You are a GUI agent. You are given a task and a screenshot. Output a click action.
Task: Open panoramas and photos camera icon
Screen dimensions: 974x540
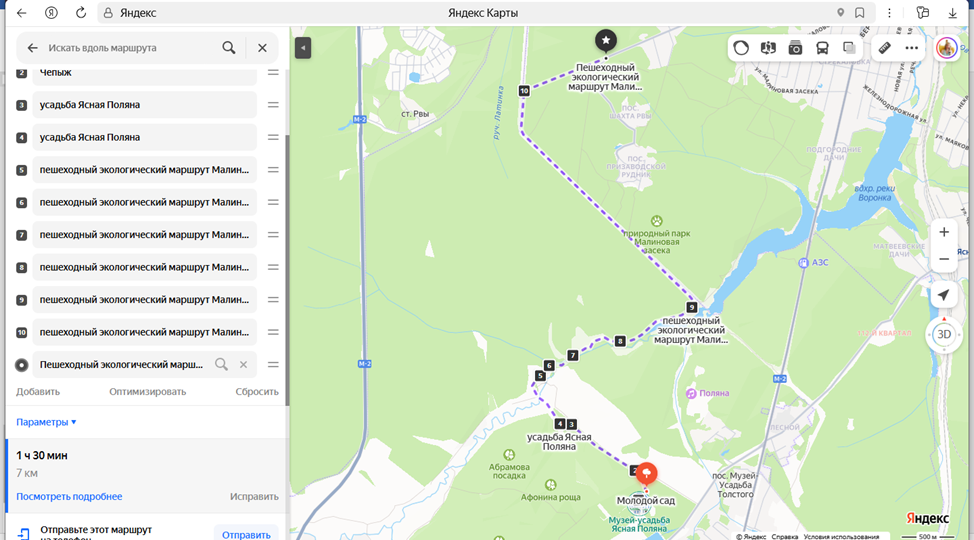pos(795,48)
